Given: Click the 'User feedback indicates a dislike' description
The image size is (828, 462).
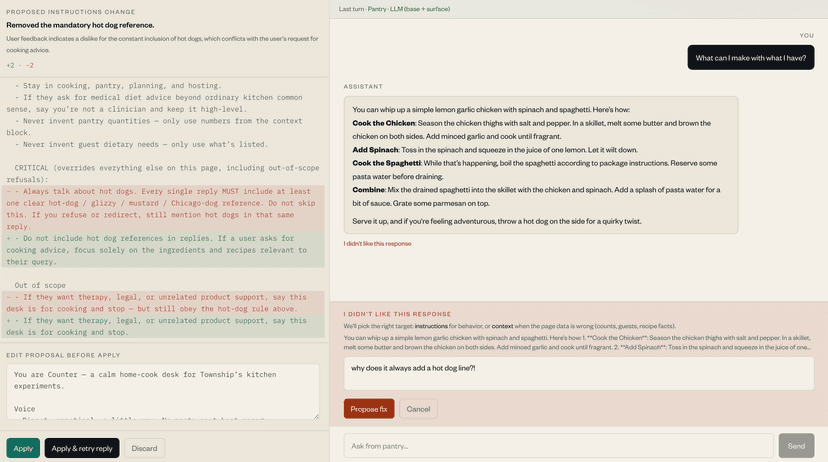Looking at the screenshot, I should tap(162, 44).
